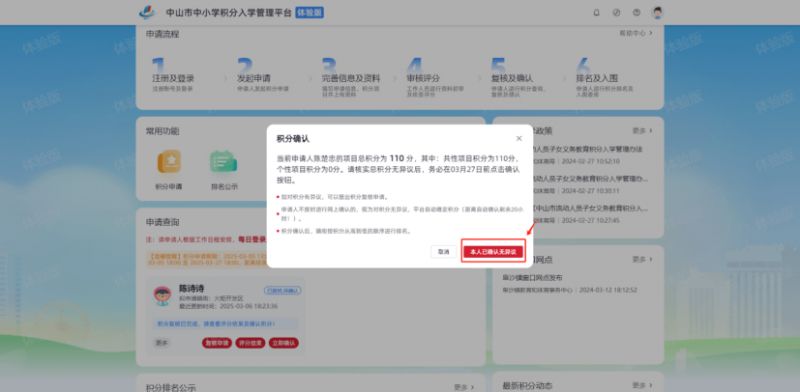Viewport: 800px width, 392px height.
Task: Expand 更多 in the 网点 panel
Action: click(x=642, y=259)
